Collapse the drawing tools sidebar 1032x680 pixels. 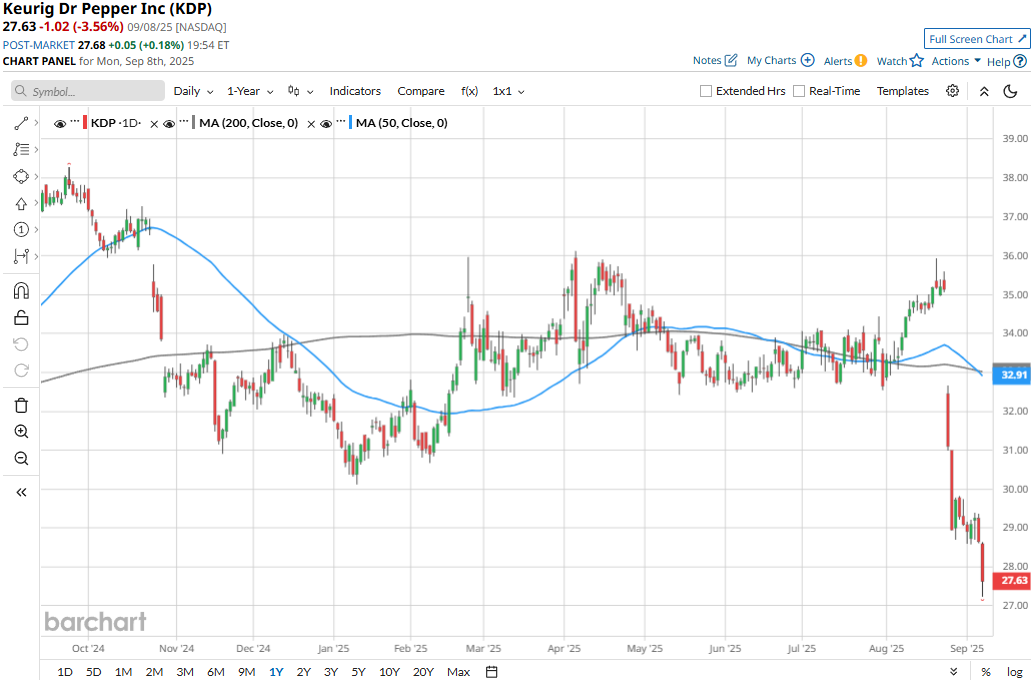(x=21, y=492)
